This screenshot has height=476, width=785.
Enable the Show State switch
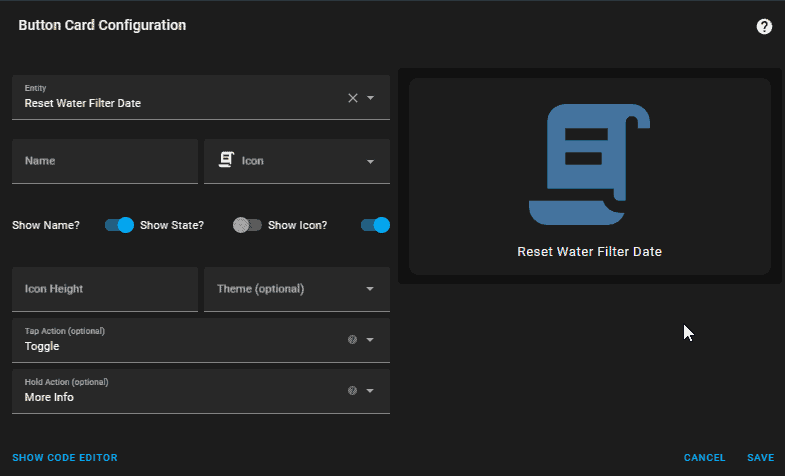tap(247, 225)
